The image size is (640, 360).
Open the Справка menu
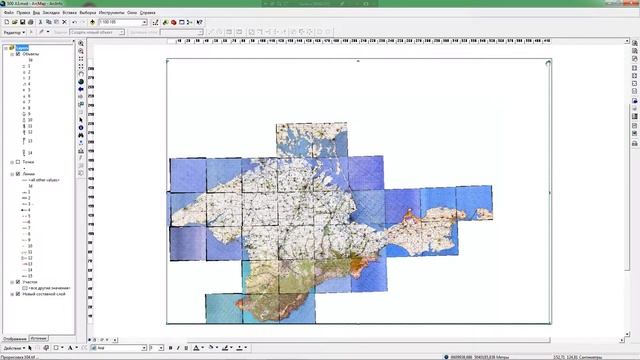click(x=147, y=13)
